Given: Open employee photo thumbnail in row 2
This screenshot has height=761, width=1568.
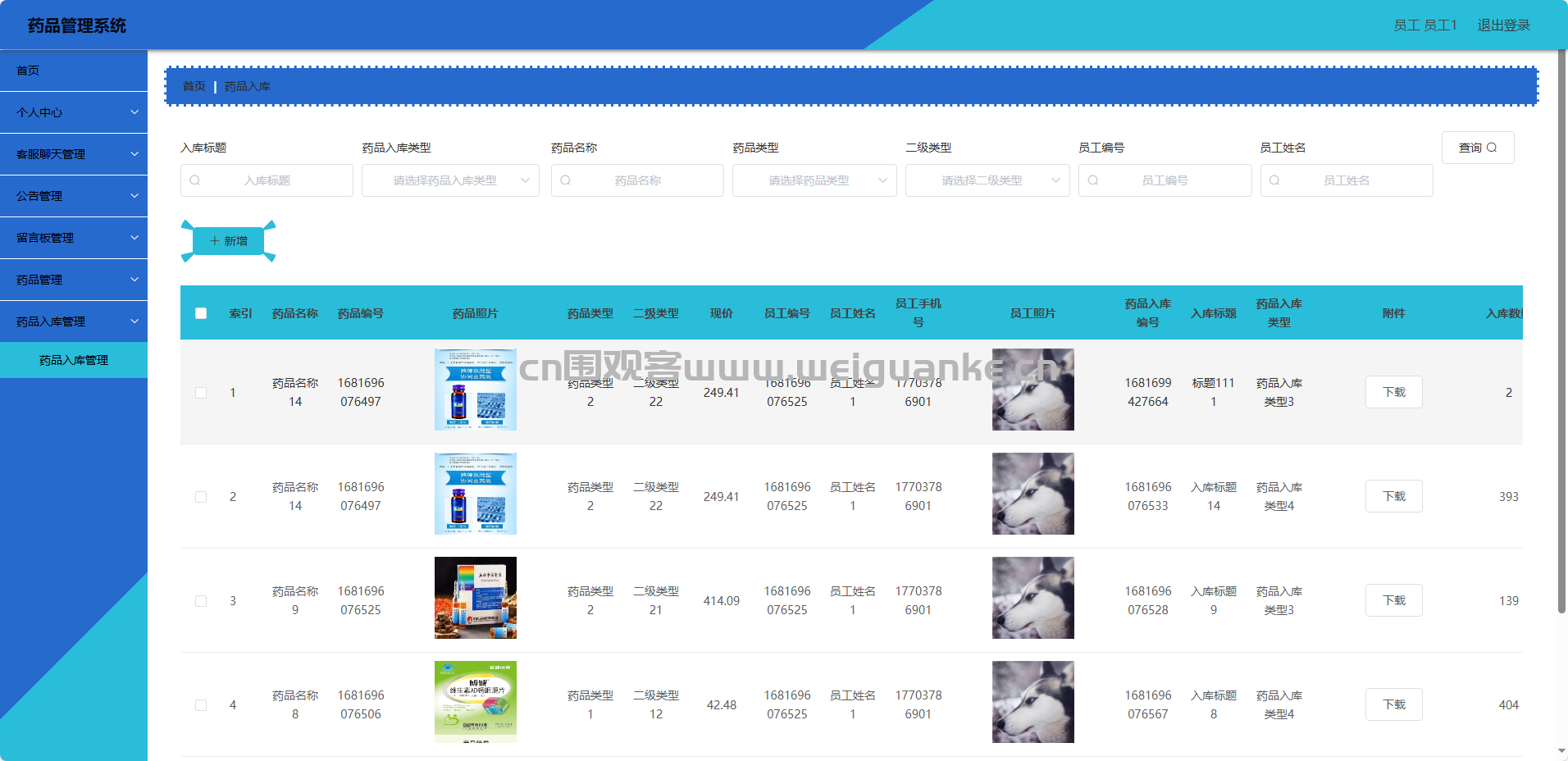Looking at the screenshot, I should pos(1033,494).
